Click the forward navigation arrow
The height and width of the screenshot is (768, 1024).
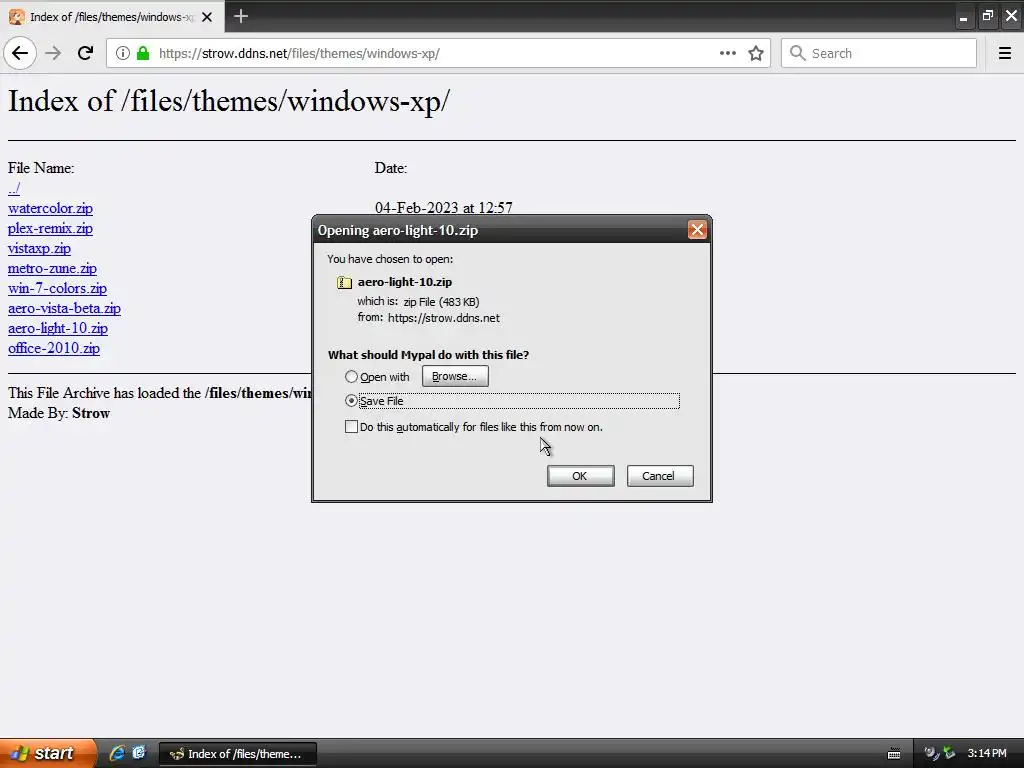point(54,53)
